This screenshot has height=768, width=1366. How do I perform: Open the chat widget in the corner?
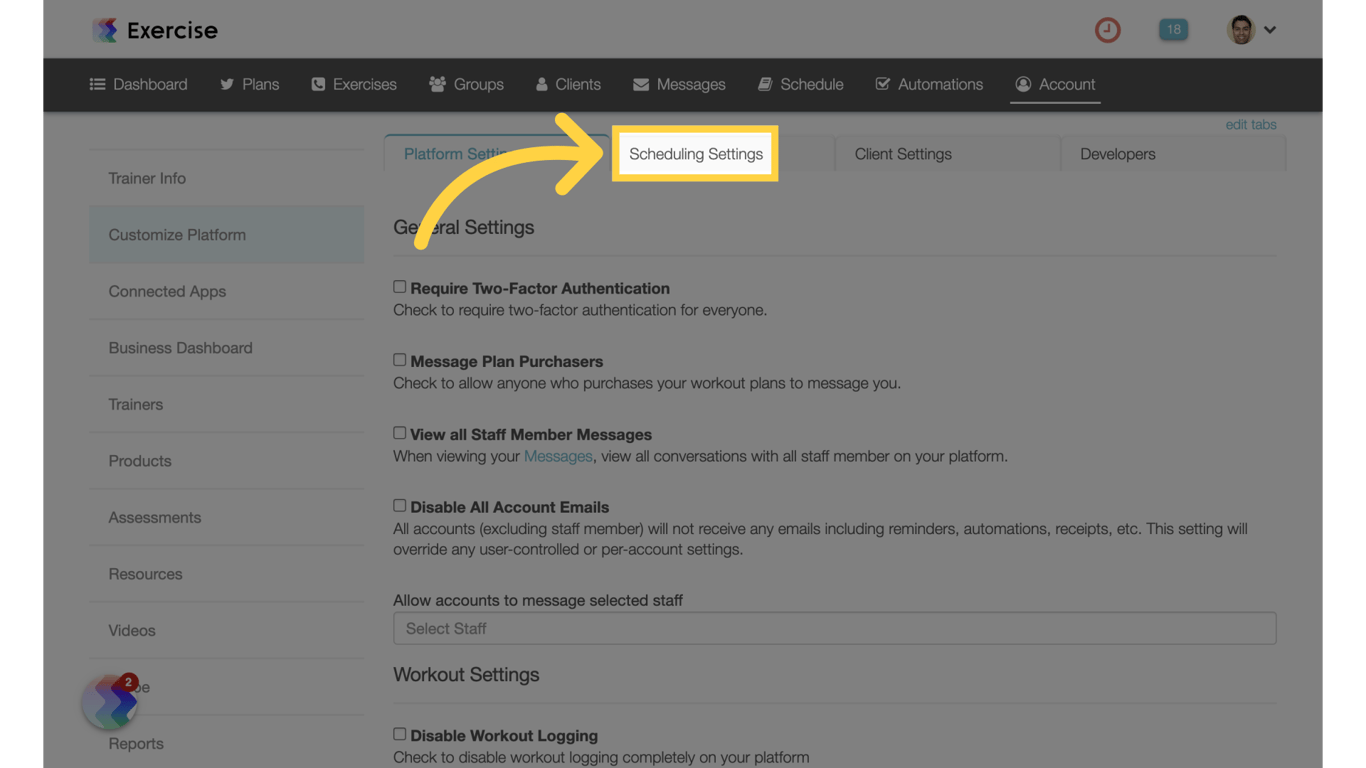(108, 702)
